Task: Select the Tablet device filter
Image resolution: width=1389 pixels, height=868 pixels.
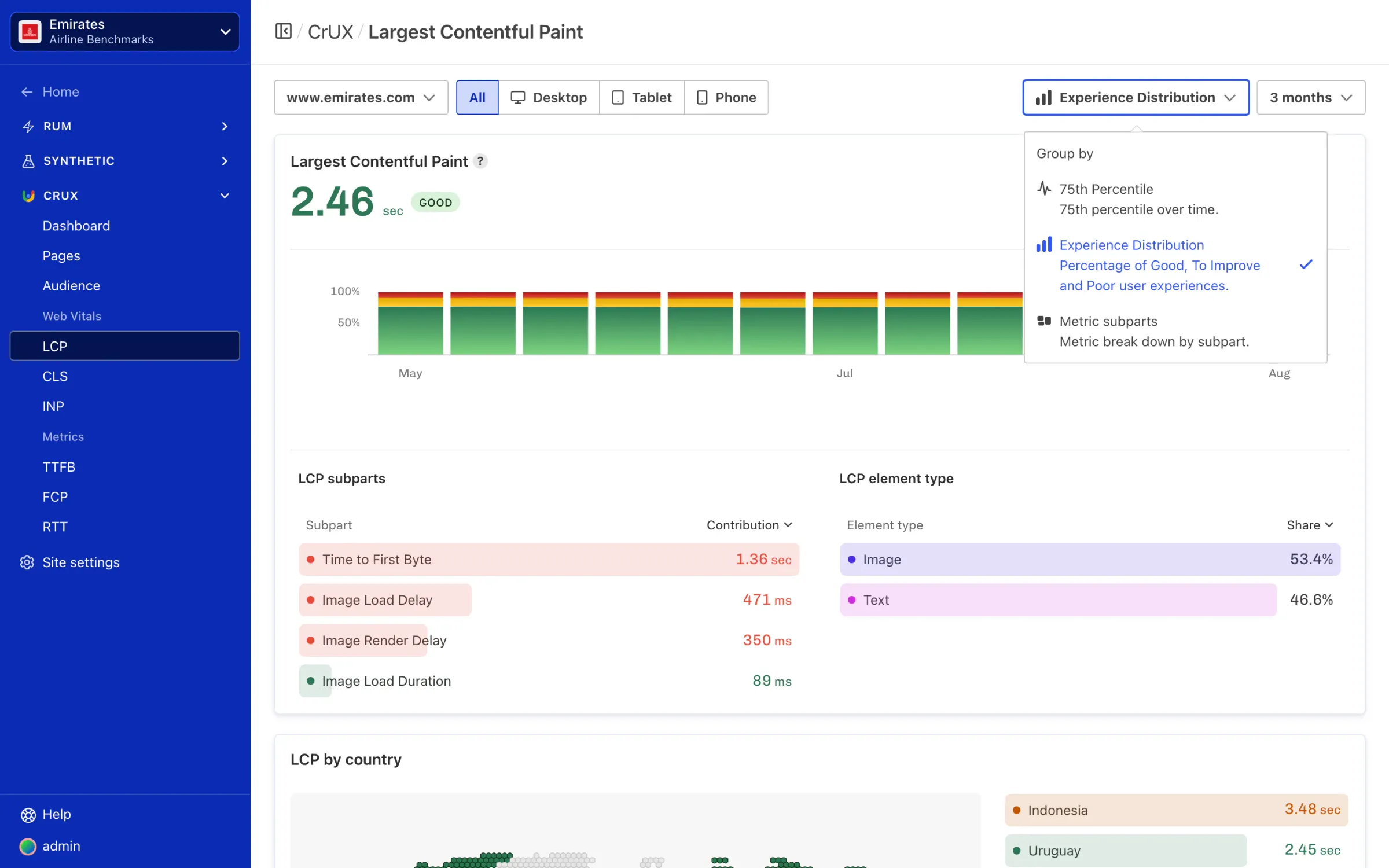Action: (642, 97)
